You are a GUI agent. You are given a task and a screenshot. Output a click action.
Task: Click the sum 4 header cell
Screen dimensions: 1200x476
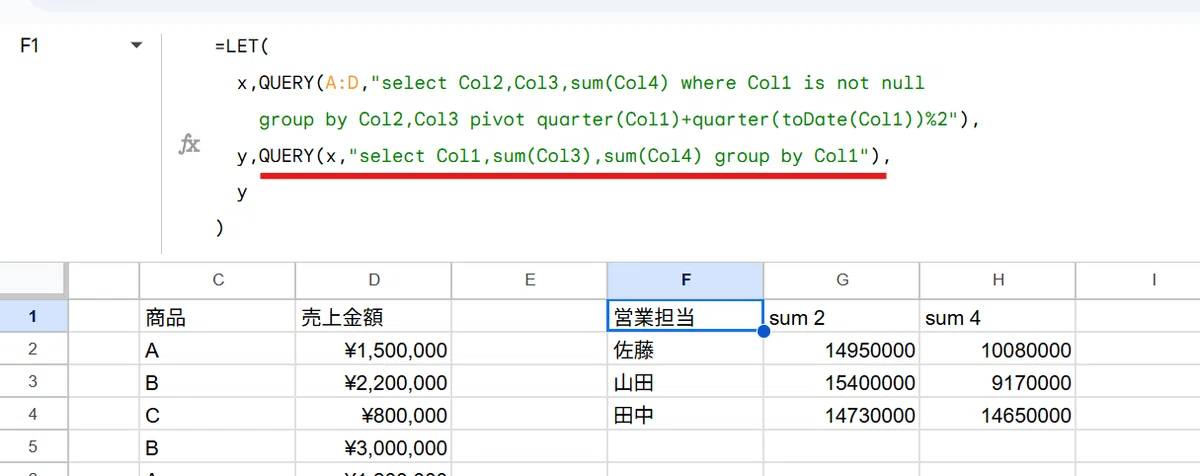997,318
